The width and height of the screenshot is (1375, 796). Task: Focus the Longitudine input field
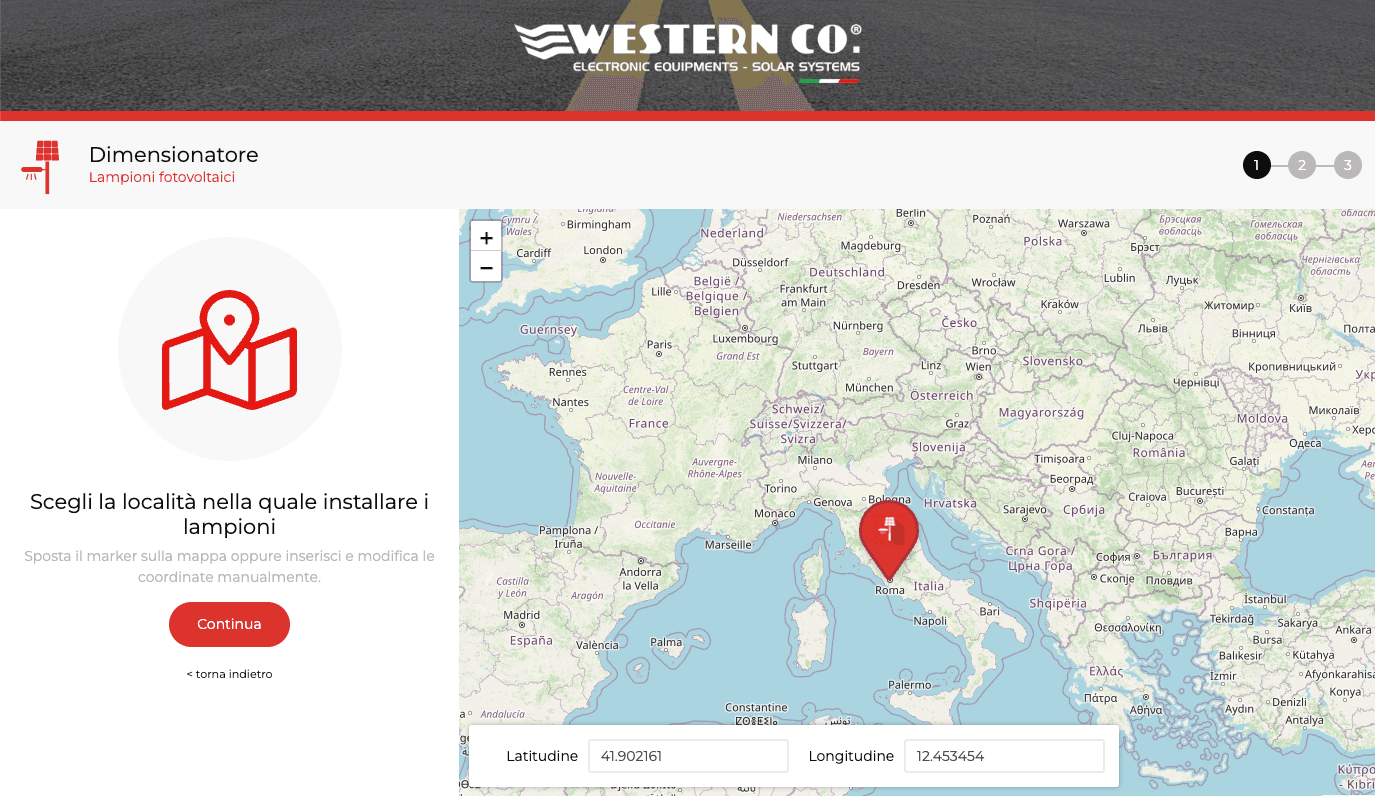pyautogui.click(x=1003, y=756)
